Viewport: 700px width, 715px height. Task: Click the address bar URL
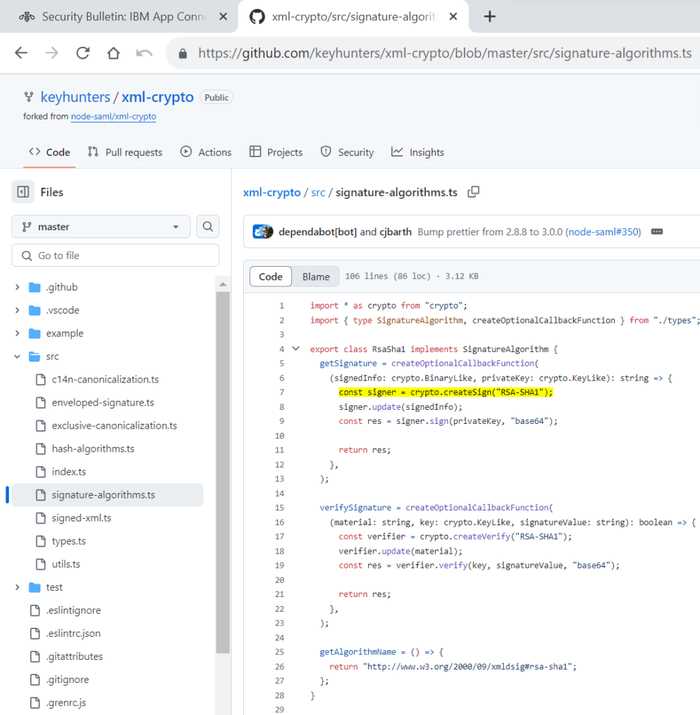click(445, 53)
